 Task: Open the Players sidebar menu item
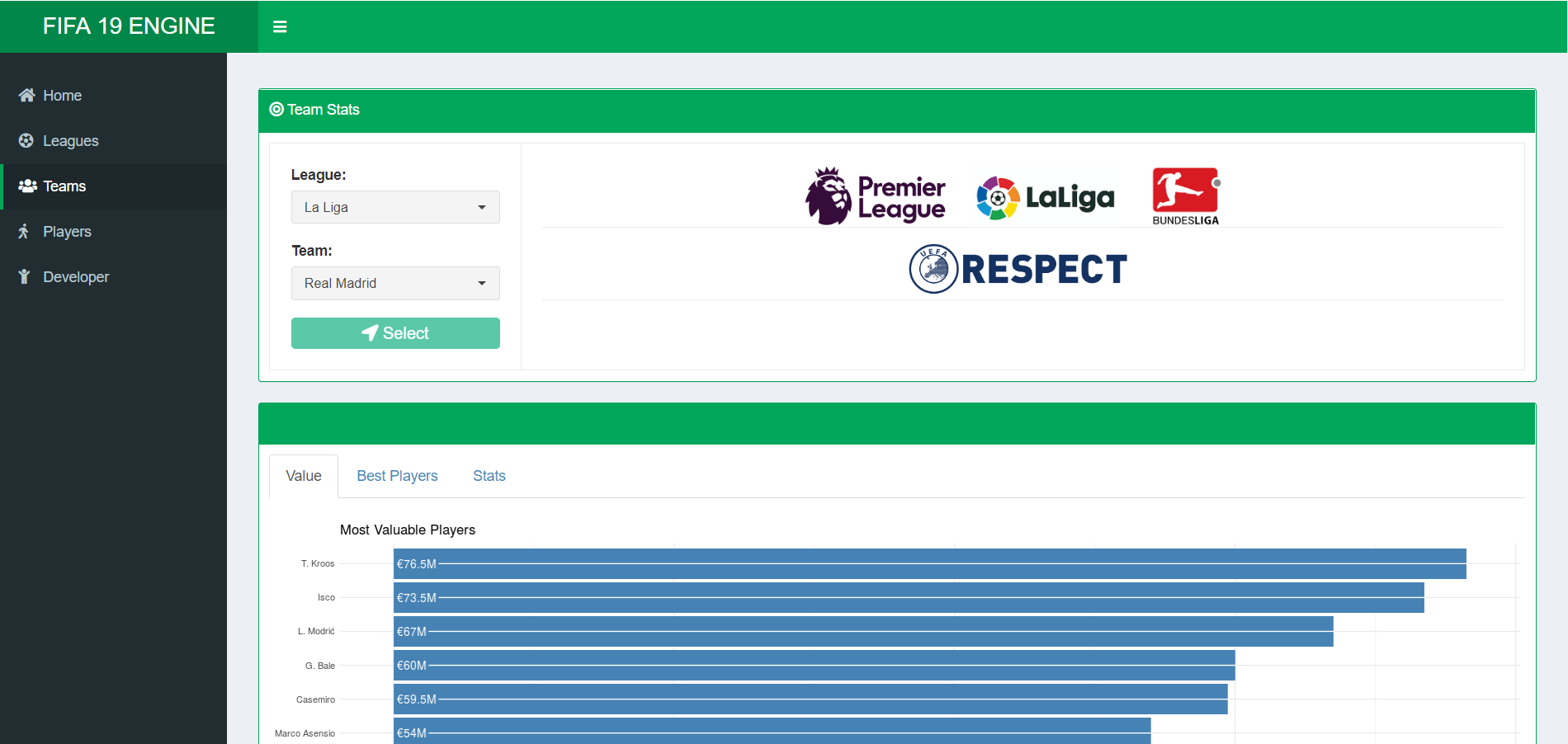coord(113,232)
